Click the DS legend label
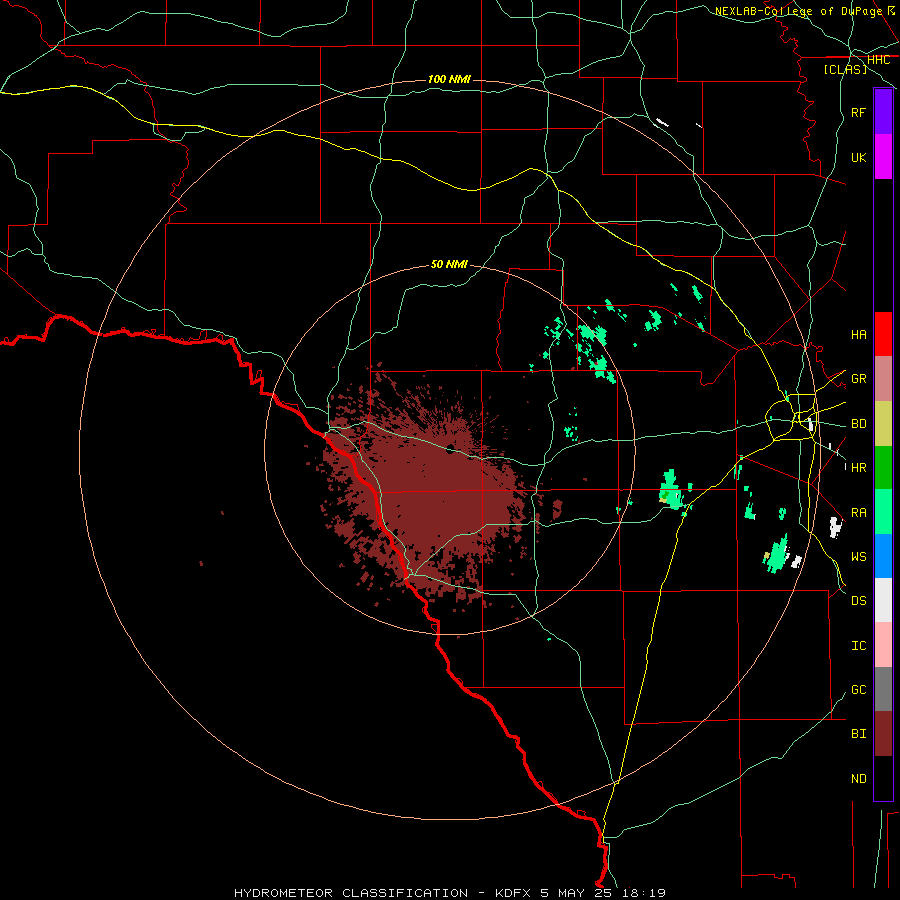Image resolution: width=900 pixels, height=900 pixels. click(x=858, y=601)
